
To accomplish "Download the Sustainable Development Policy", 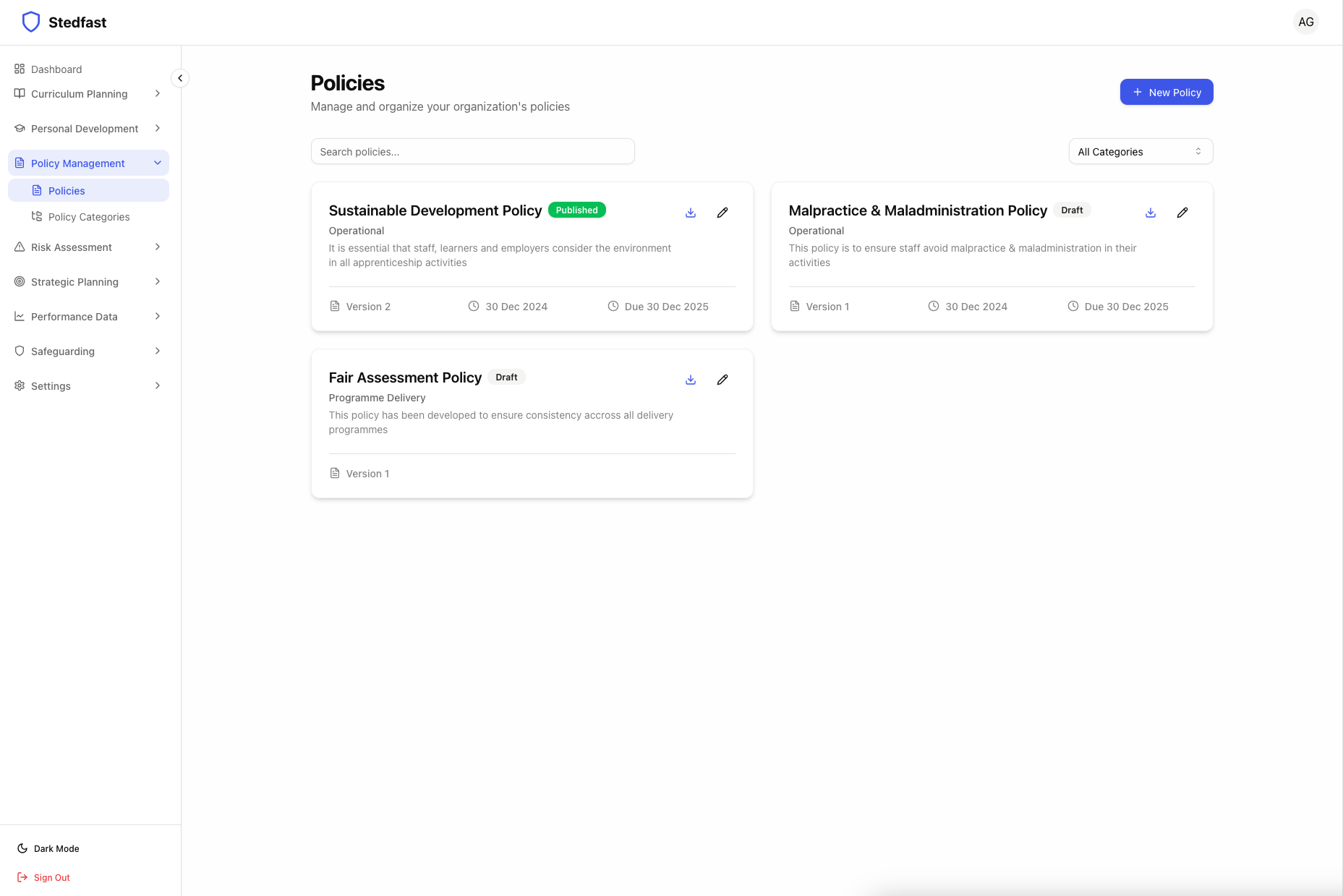I will (691, 213).
